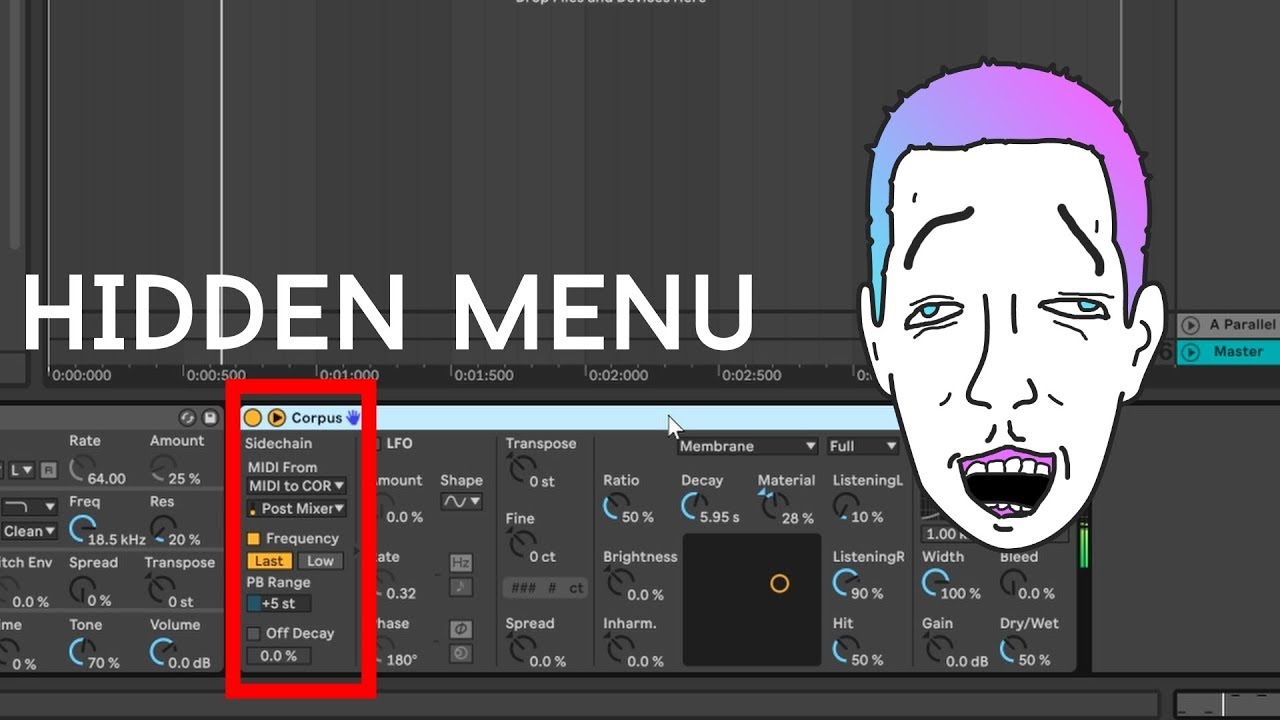Click the orange circle in XY pad
This screenshot has height=720, width=1280.
tap(780, 583)
